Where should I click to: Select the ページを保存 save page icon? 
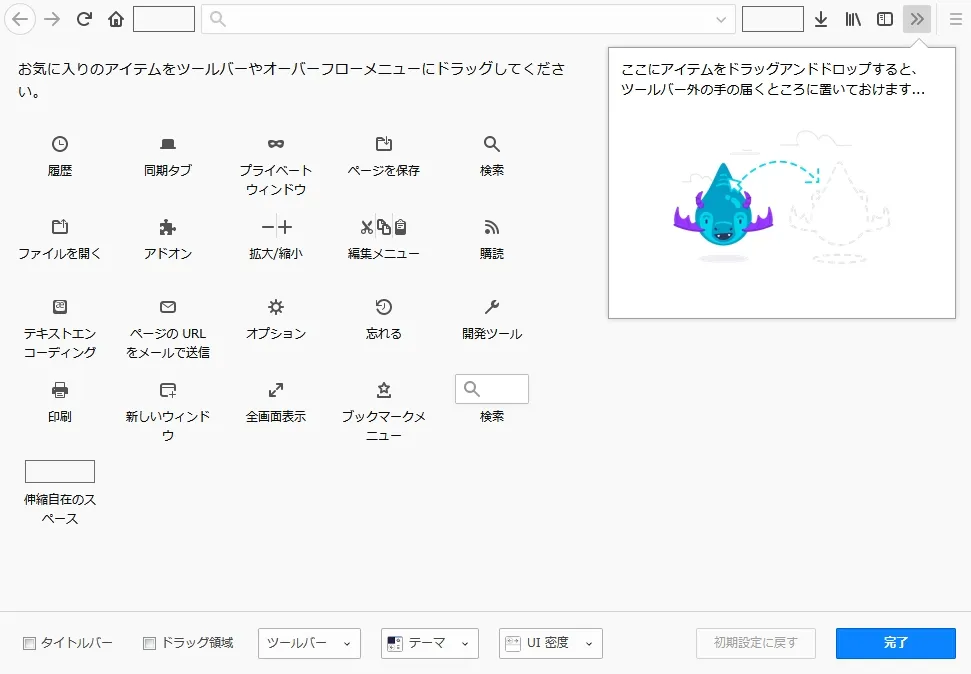point(384,144)
